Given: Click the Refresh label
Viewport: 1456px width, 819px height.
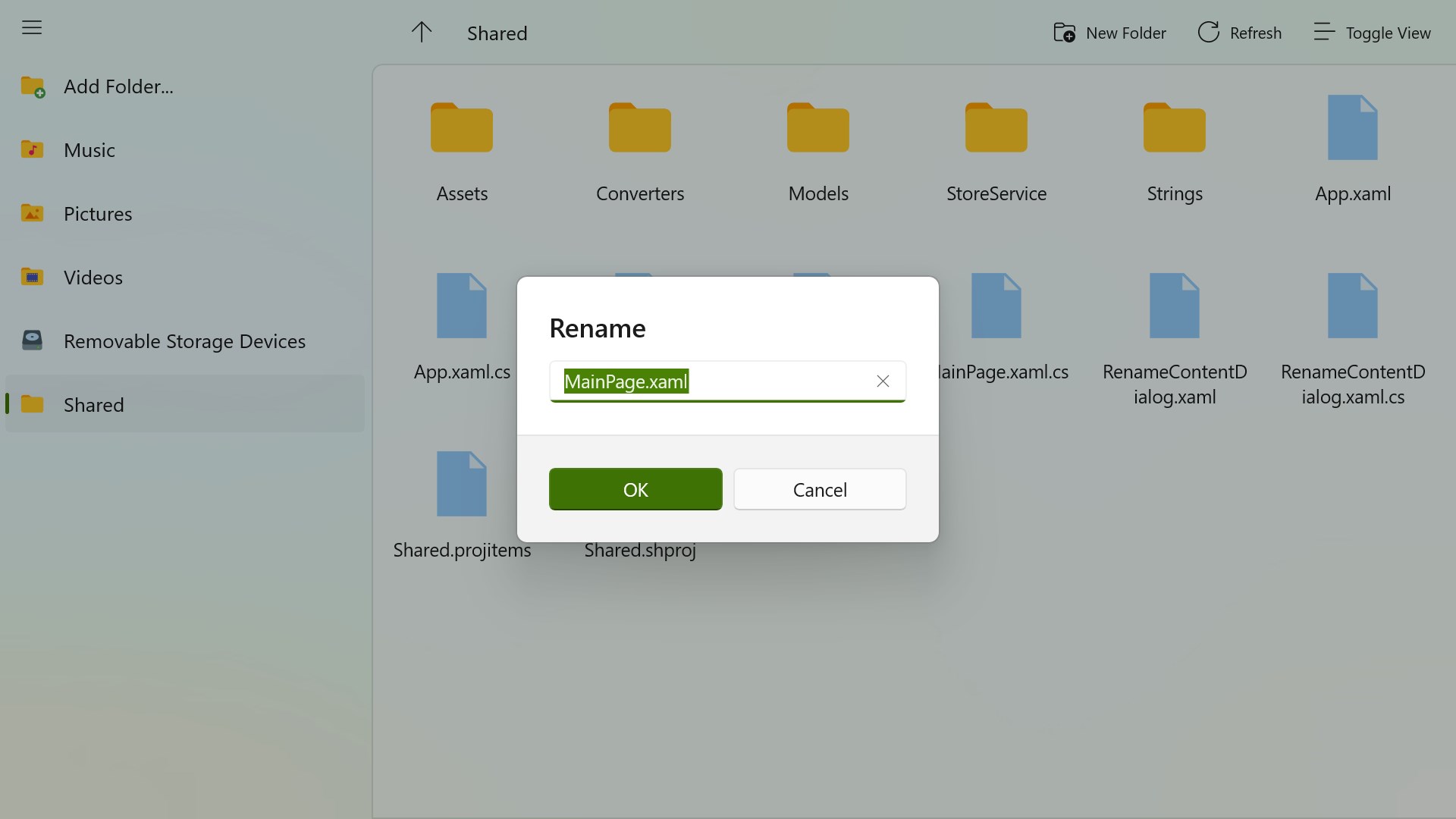Looking at the screenshot, I should coord(1256,33).
